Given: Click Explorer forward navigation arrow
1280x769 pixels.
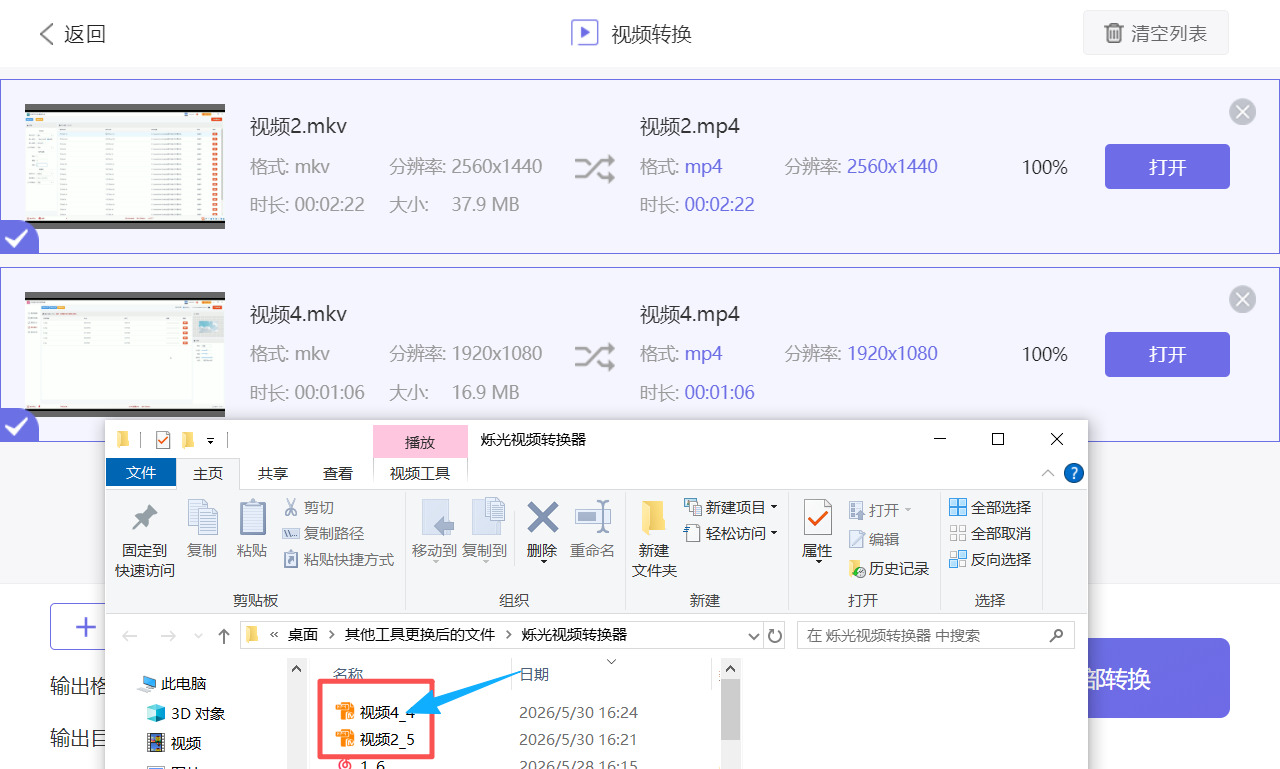Looking at the screenshot, I should click(167, 635).
